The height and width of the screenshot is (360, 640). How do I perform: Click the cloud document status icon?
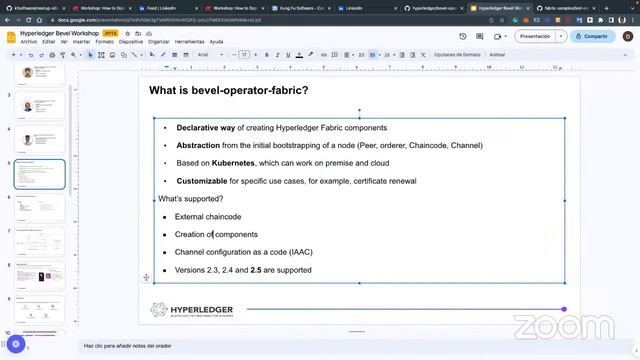click(149, 33)
